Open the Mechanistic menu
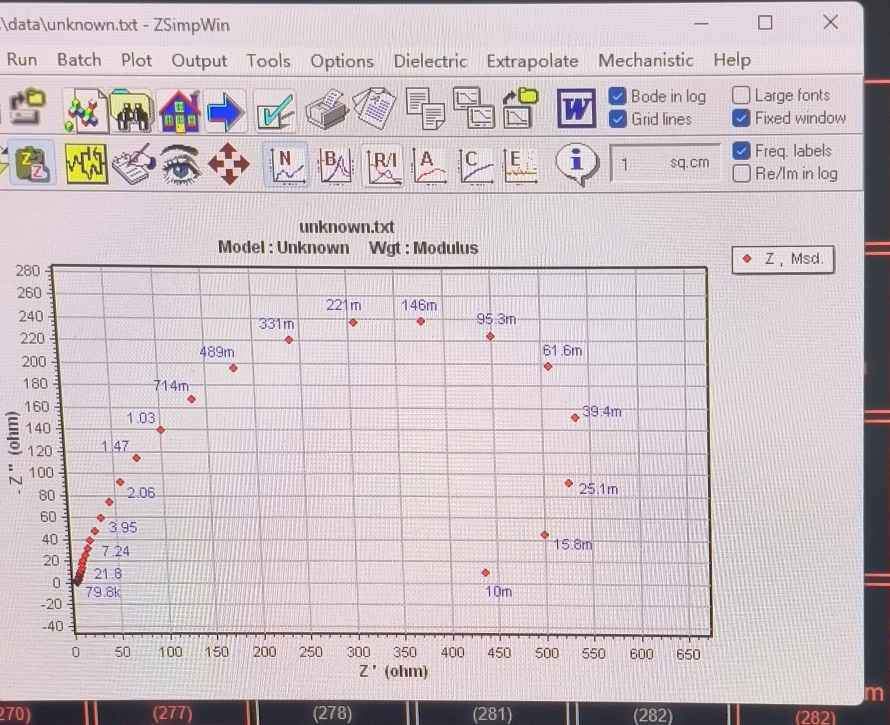Screen dimensions: 890x725 (x=645, y=60)
